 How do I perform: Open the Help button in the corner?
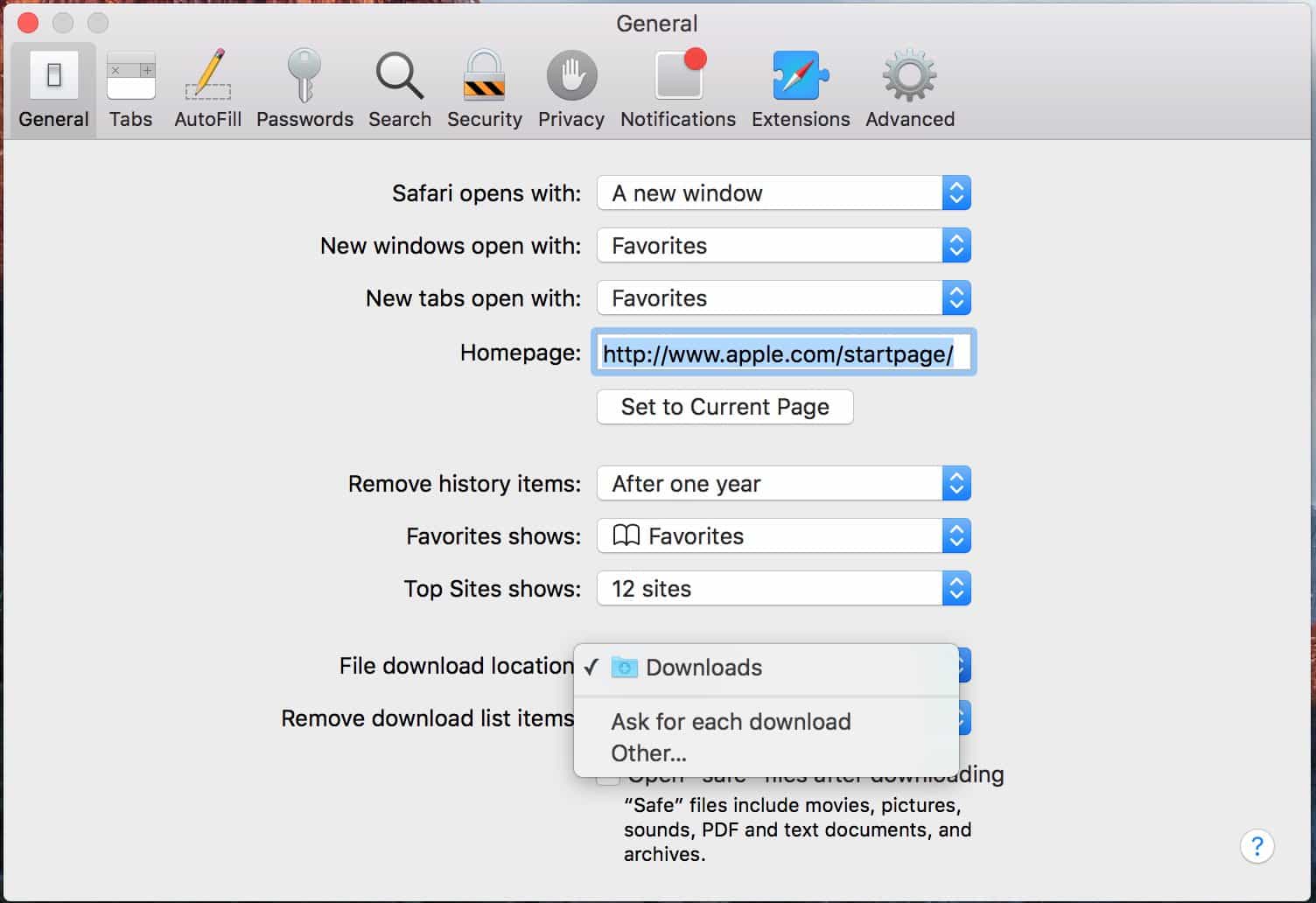[1257, 847]
